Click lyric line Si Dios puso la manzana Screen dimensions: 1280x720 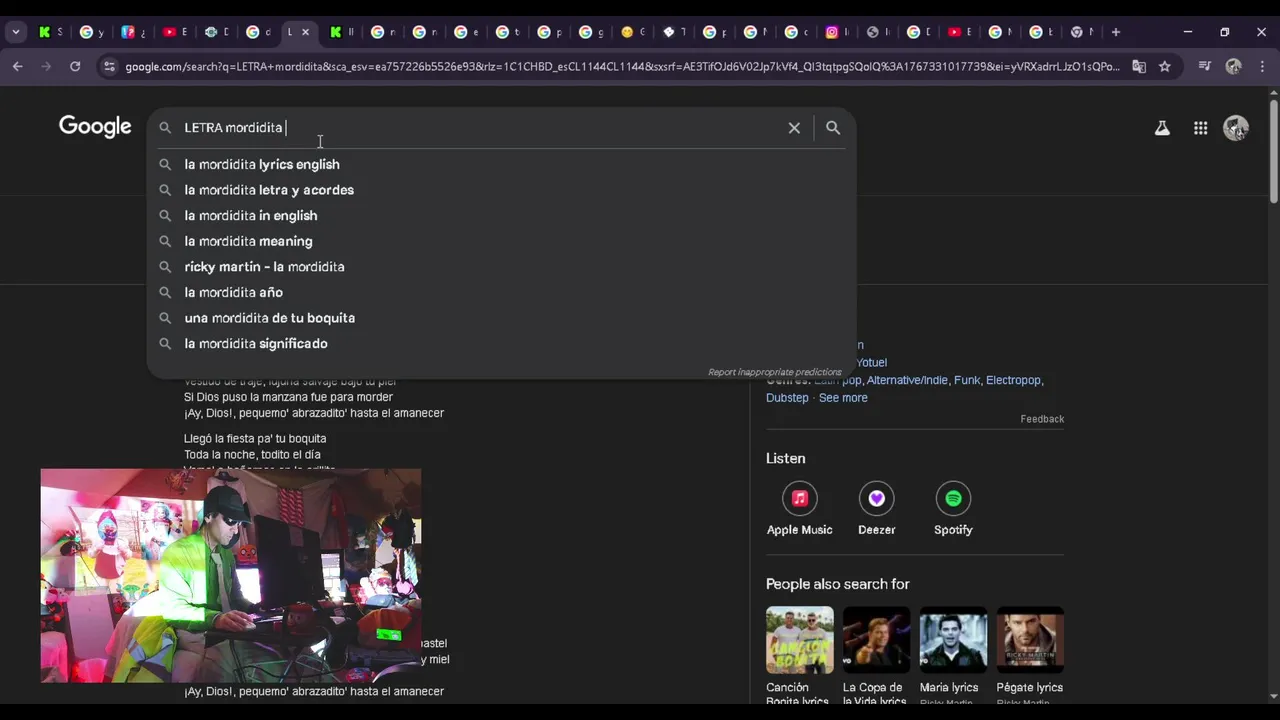point(288,397)
